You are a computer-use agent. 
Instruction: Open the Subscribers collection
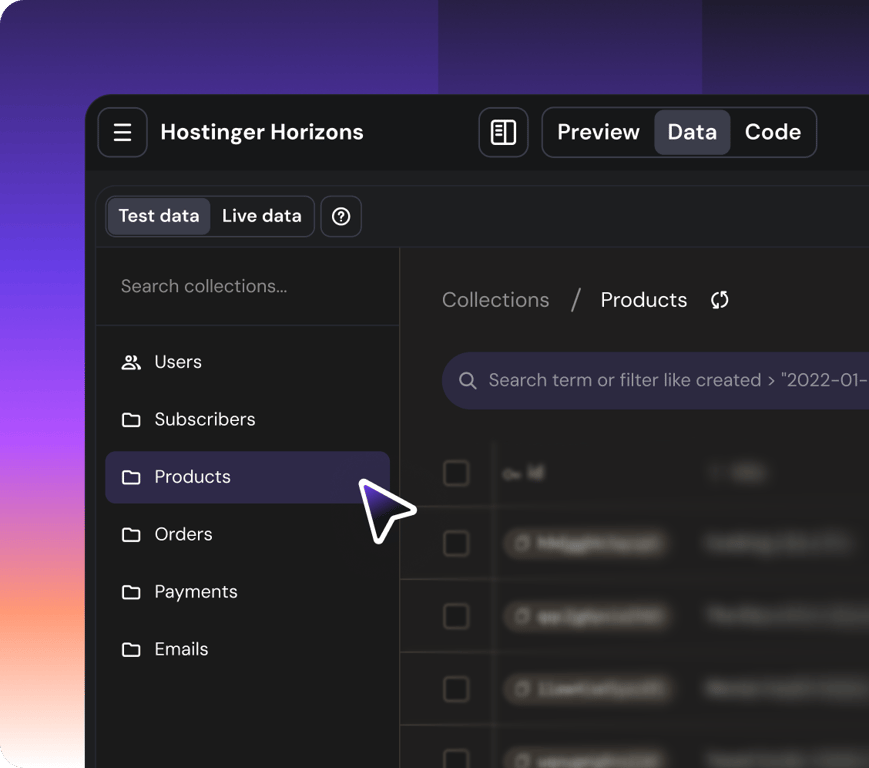pos(247,419)
